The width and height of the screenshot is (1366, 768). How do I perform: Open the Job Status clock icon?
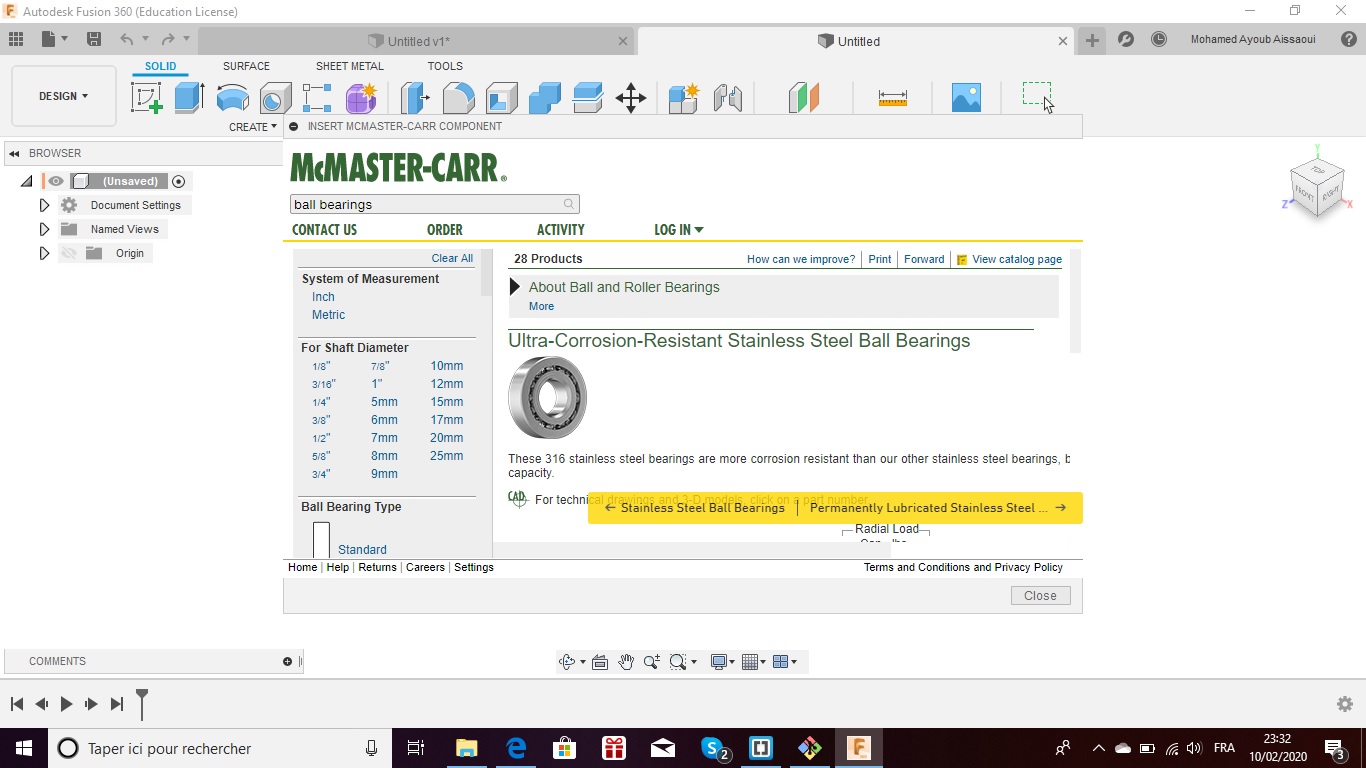point(1159,40)
